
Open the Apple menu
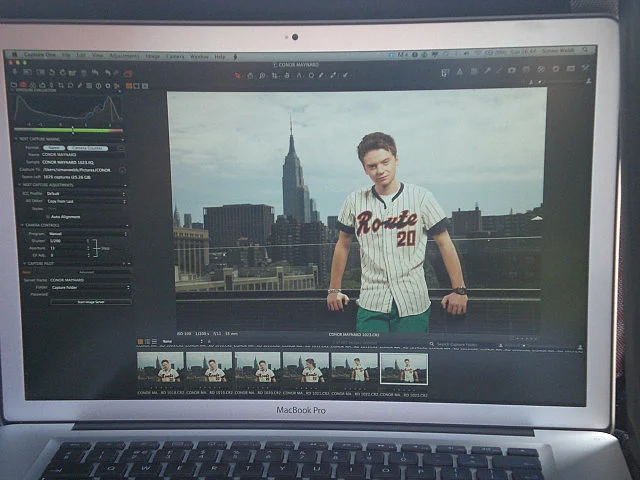pos(14,53)
